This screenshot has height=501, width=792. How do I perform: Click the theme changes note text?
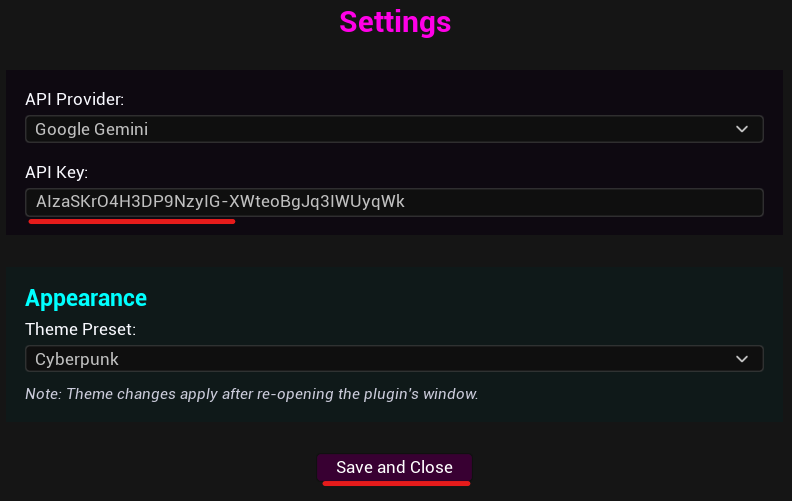click(252, 394)
